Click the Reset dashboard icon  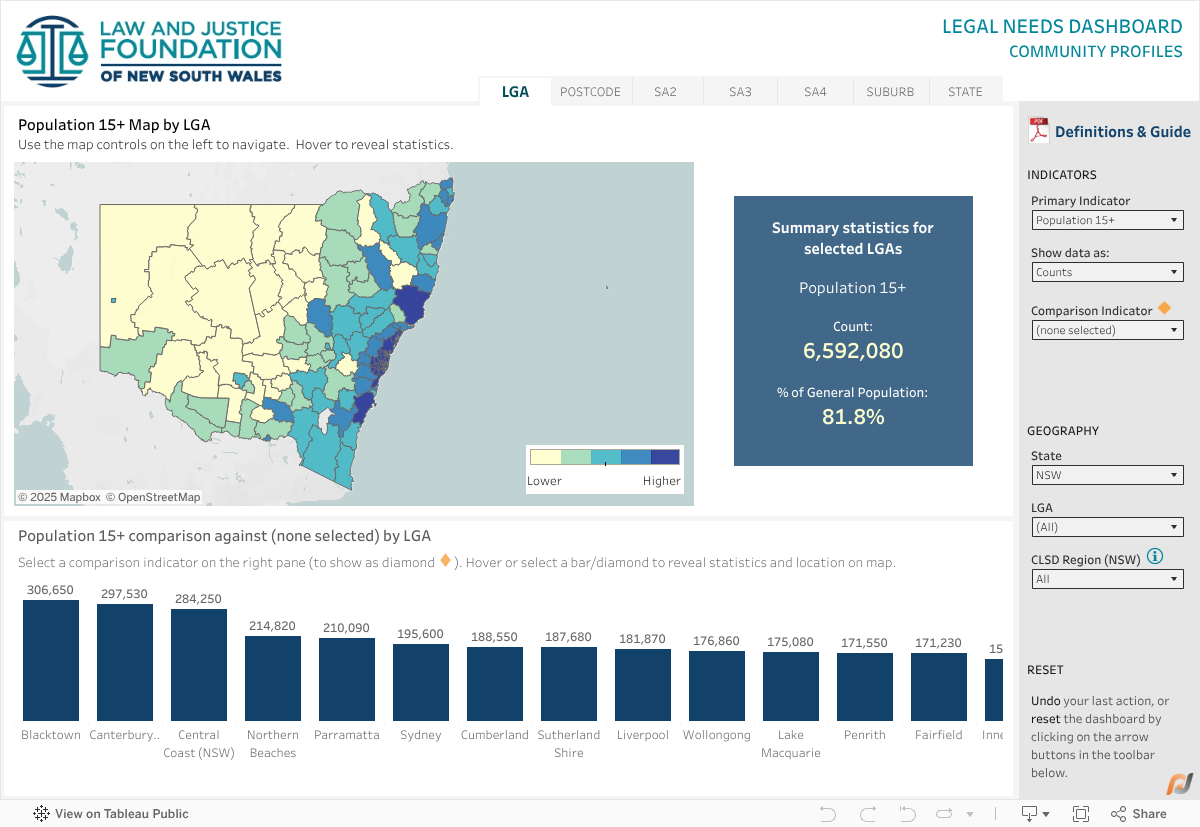906,813
